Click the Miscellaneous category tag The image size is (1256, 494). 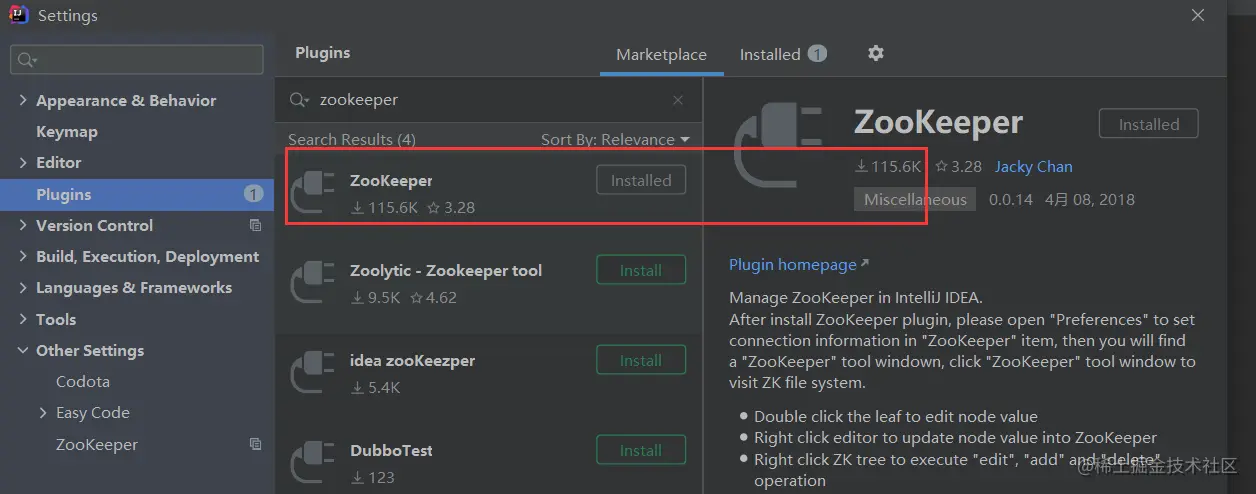click(x=915, y=199)
